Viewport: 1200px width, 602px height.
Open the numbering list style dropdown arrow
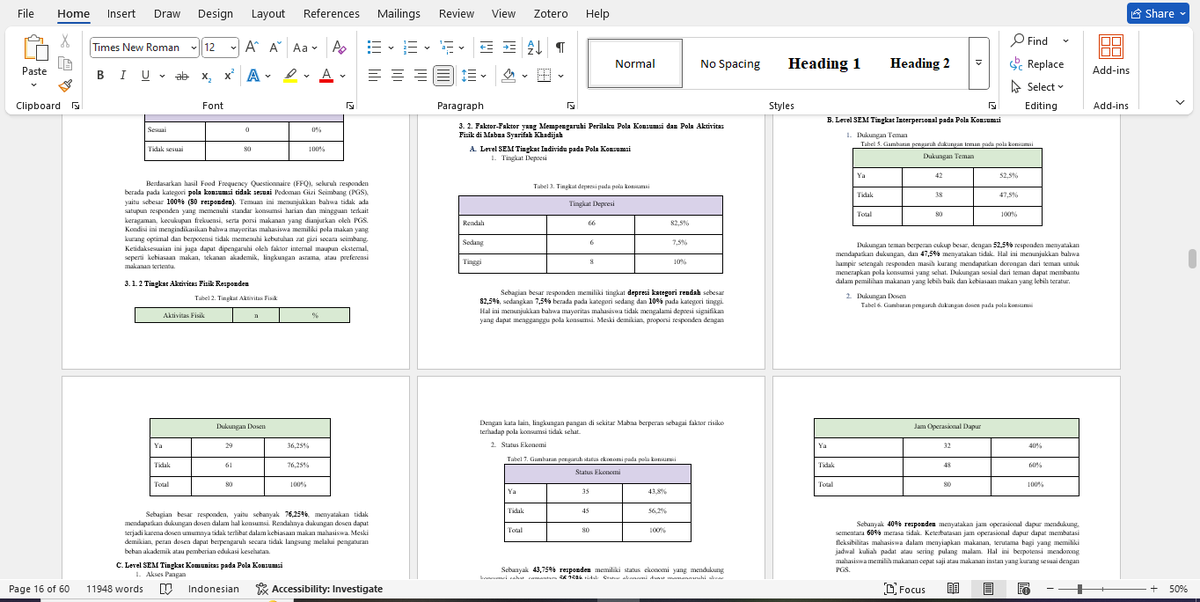coord(428,47)
